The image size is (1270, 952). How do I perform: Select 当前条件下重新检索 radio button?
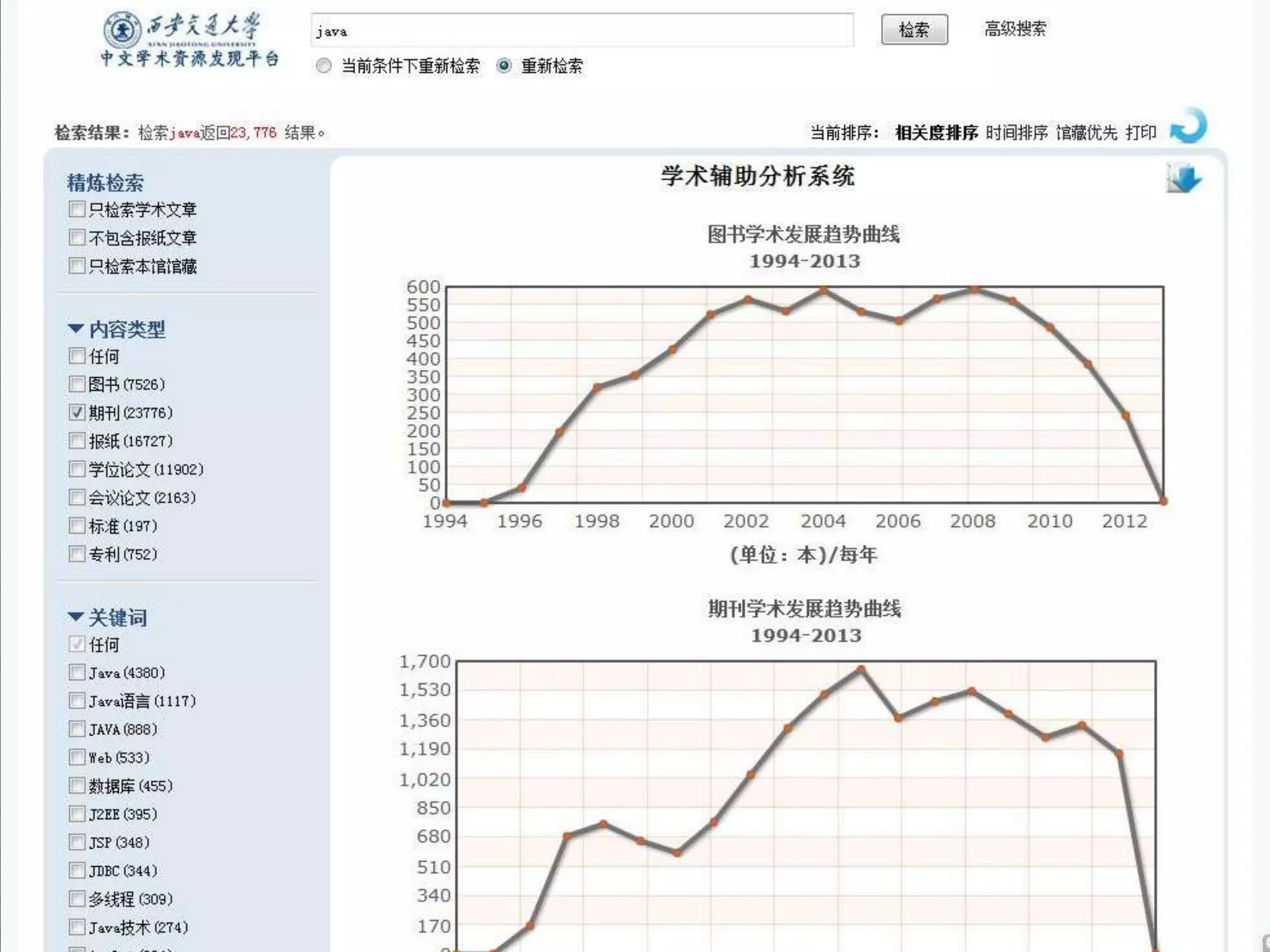coord(324,66)
